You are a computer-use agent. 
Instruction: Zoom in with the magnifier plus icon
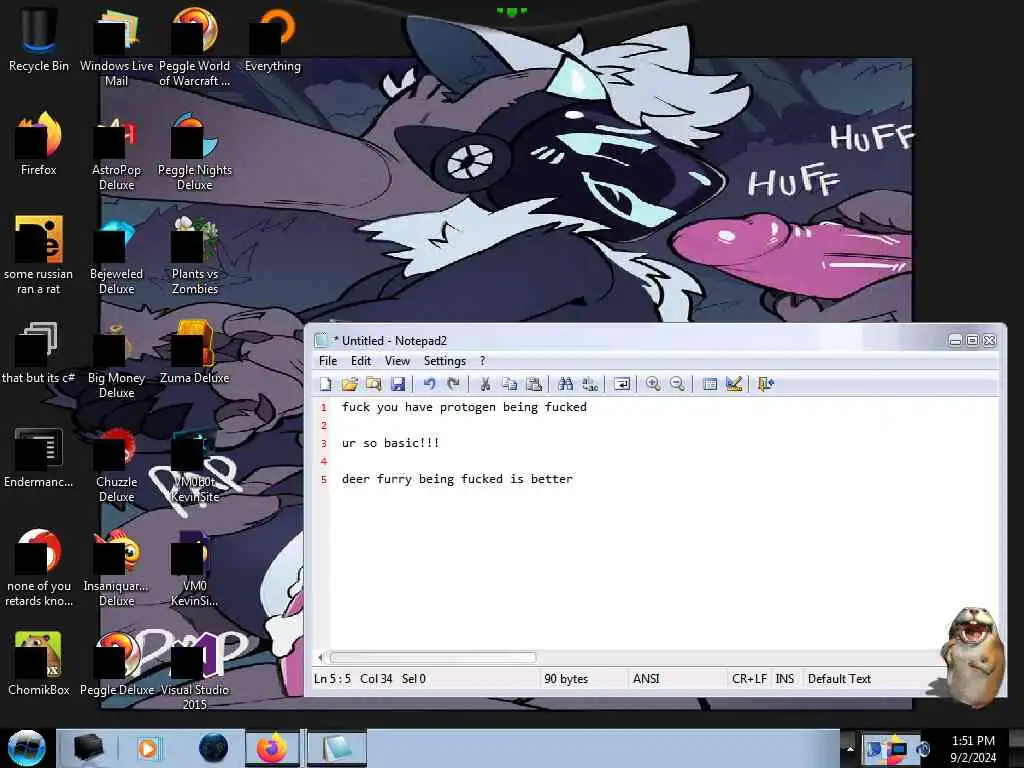coord(653,384)
